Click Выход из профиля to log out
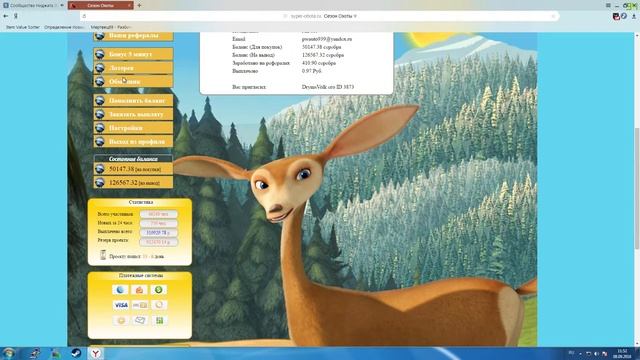 pyautogui.click(x=133, y=141)
